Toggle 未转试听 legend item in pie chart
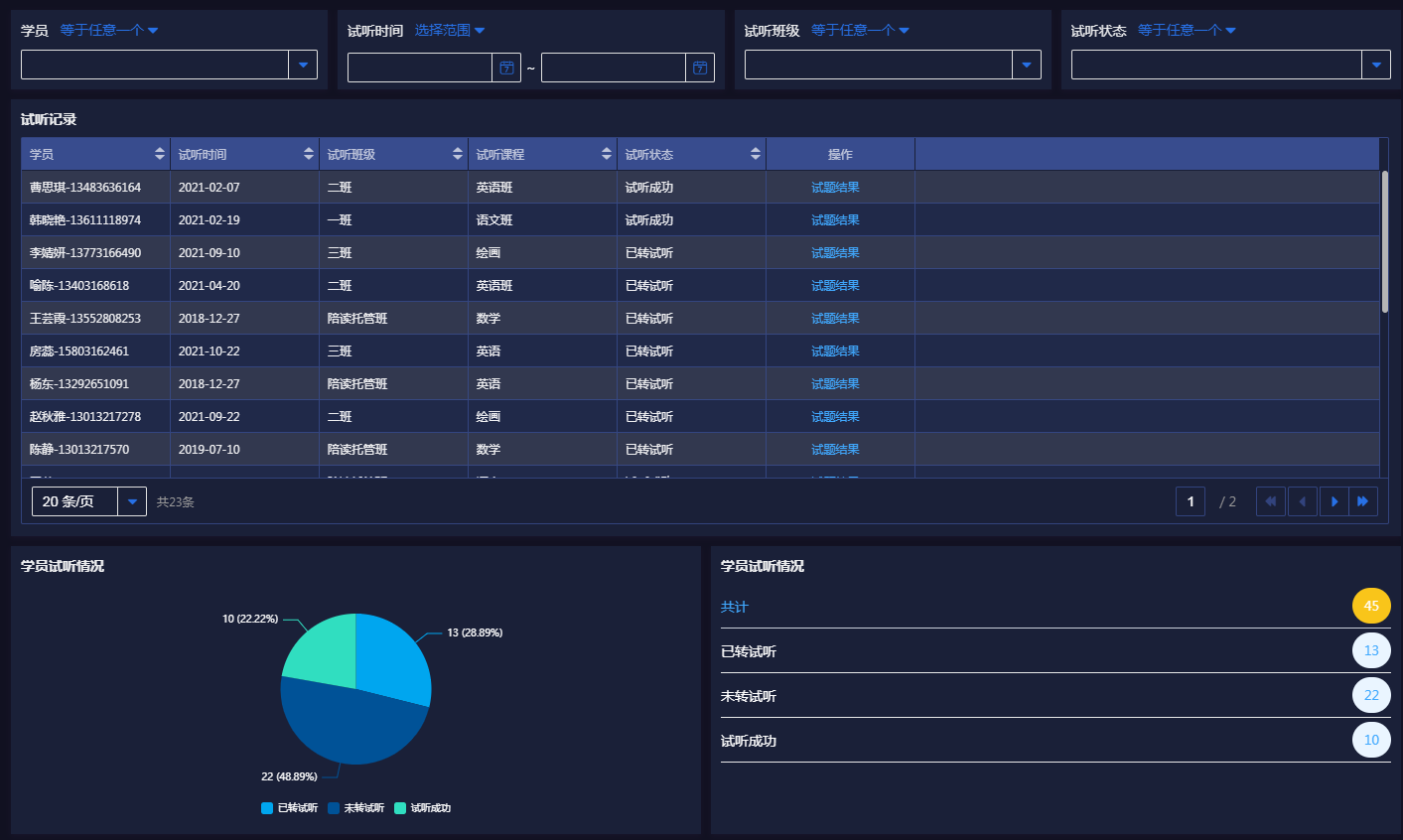Screen dimensions: 1403x840 click(x=355, y=808)
